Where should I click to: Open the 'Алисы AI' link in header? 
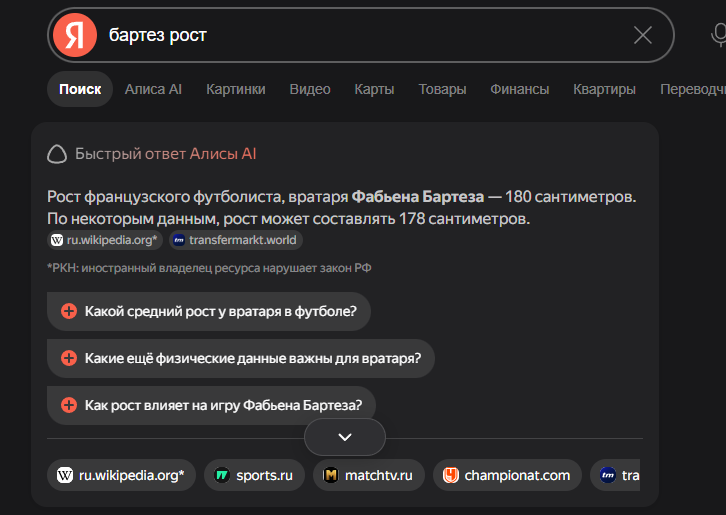pyautogui.click(x=223, y=154)
